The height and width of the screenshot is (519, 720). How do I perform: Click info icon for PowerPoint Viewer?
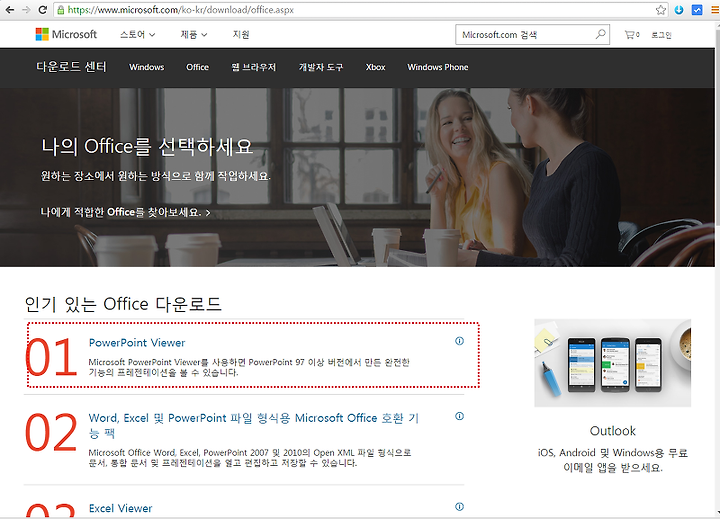[459, 341]
